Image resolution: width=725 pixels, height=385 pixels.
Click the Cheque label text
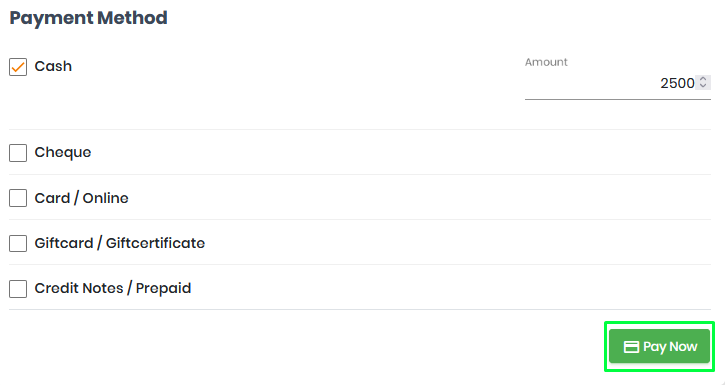(63, 152)
